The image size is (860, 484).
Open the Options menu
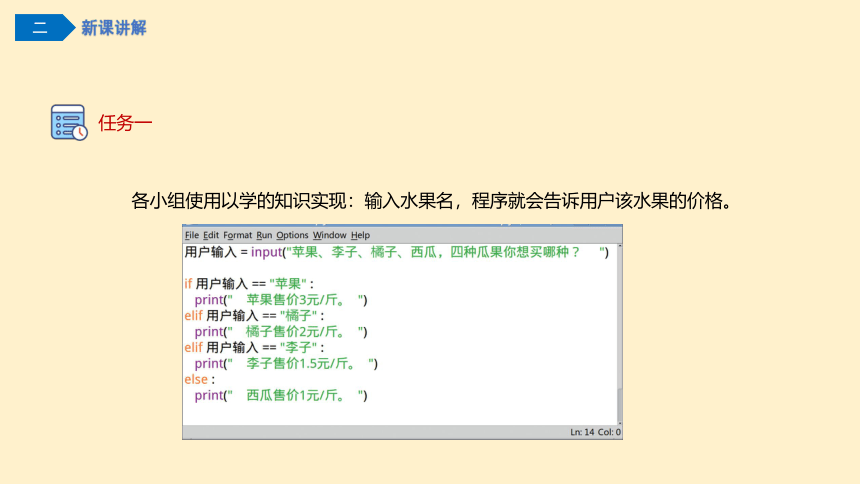292,235
